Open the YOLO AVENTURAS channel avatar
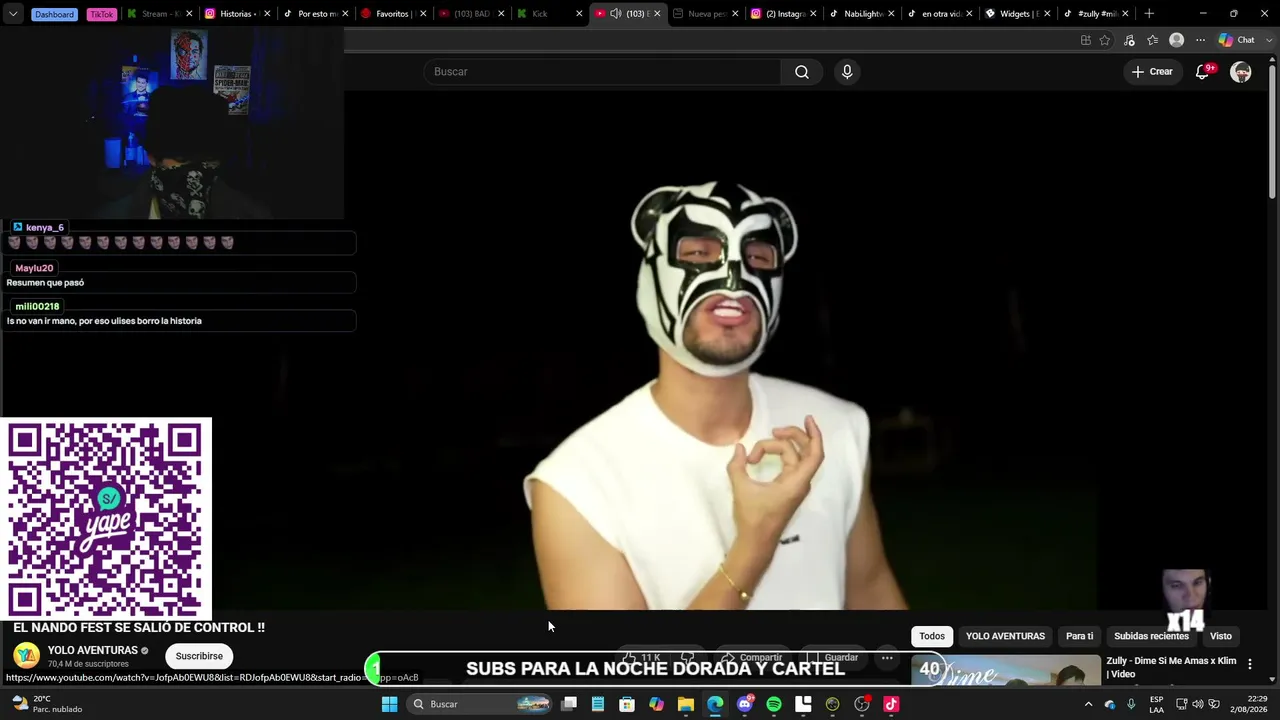 click(27, 656)
